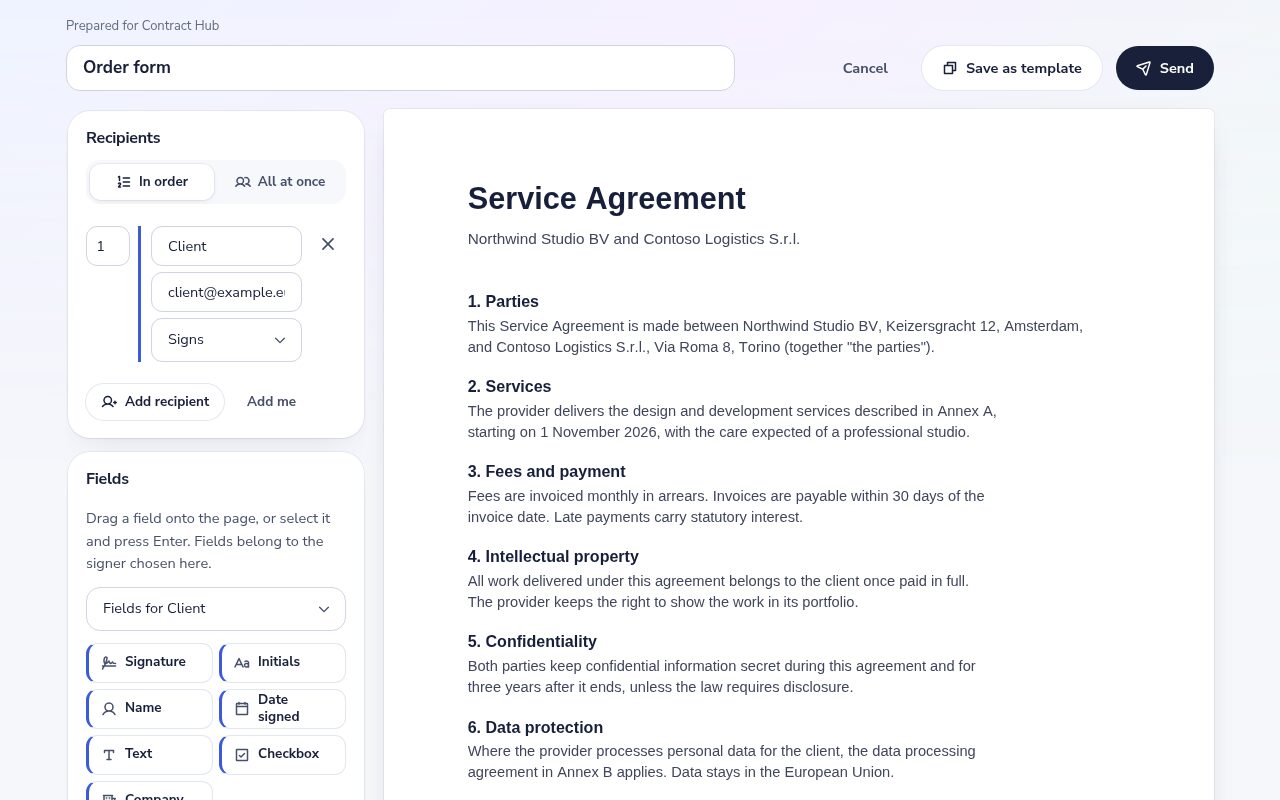1280x800 pixels.
Task: Click the Add recipient button
Action: click(155, 402)
